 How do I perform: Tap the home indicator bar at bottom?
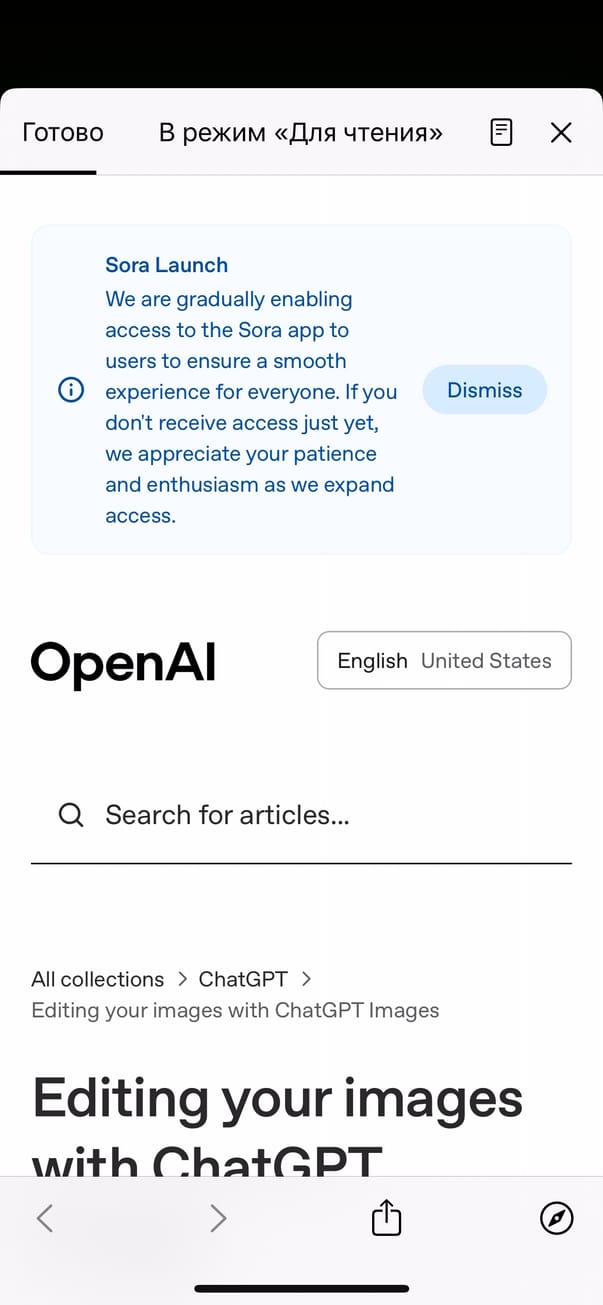click(x=301, y=1289)
